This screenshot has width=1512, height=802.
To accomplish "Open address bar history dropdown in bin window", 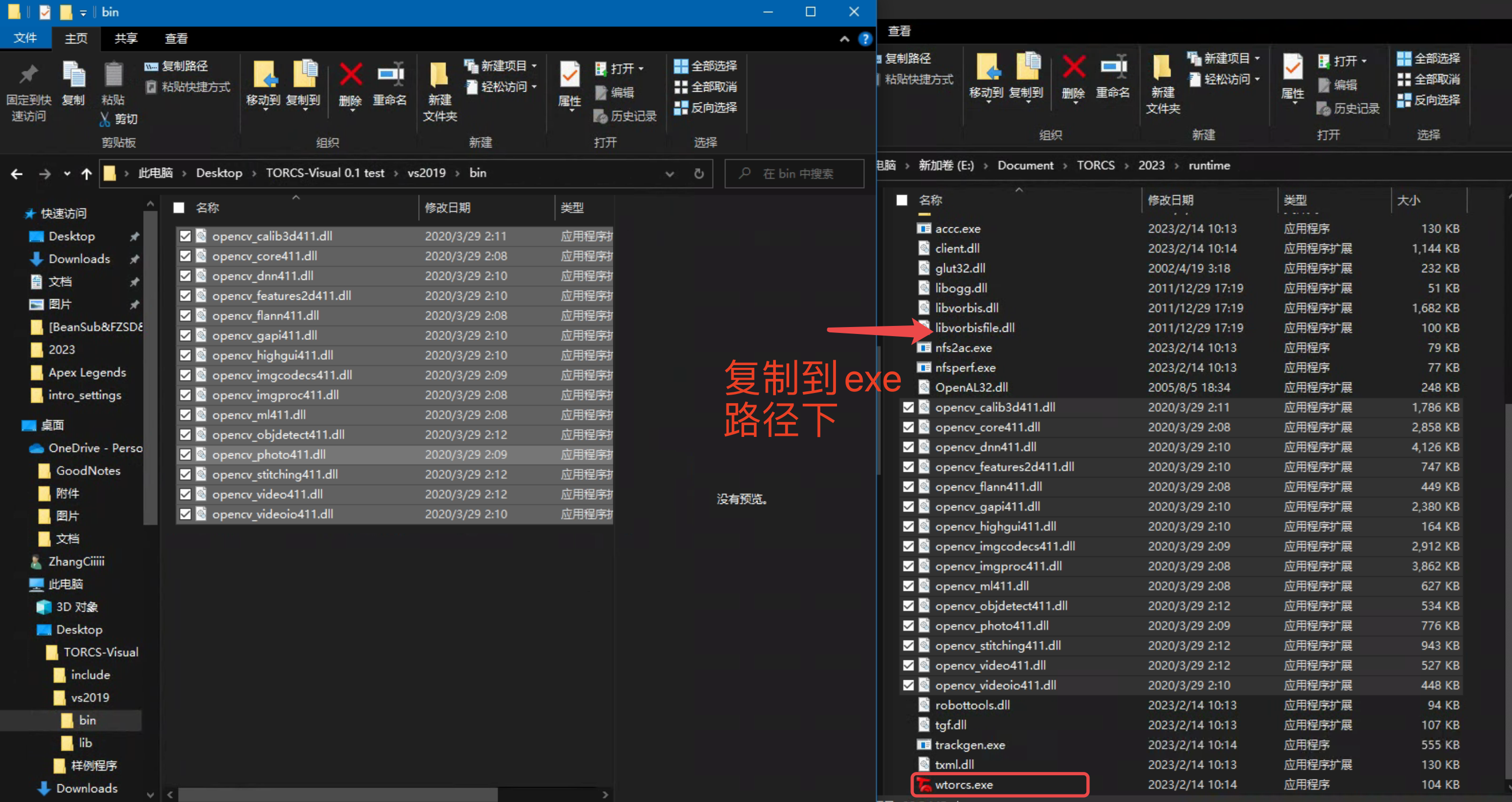I will pos(669,174).
